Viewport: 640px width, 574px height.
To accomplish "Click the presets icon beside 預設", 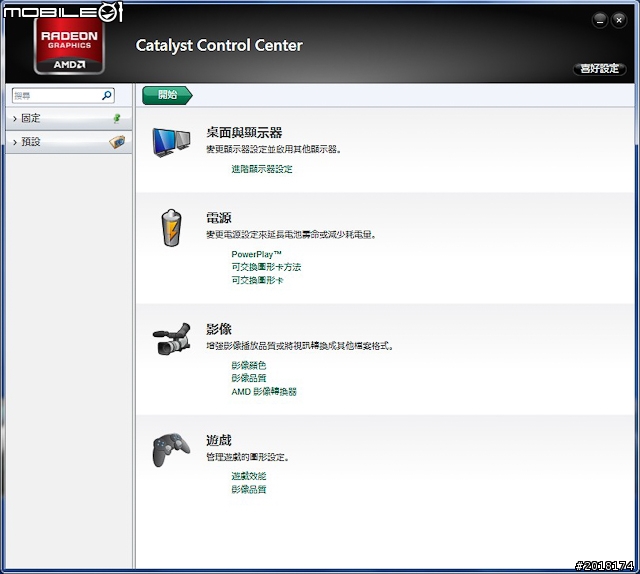I will [x=117, y=142].
